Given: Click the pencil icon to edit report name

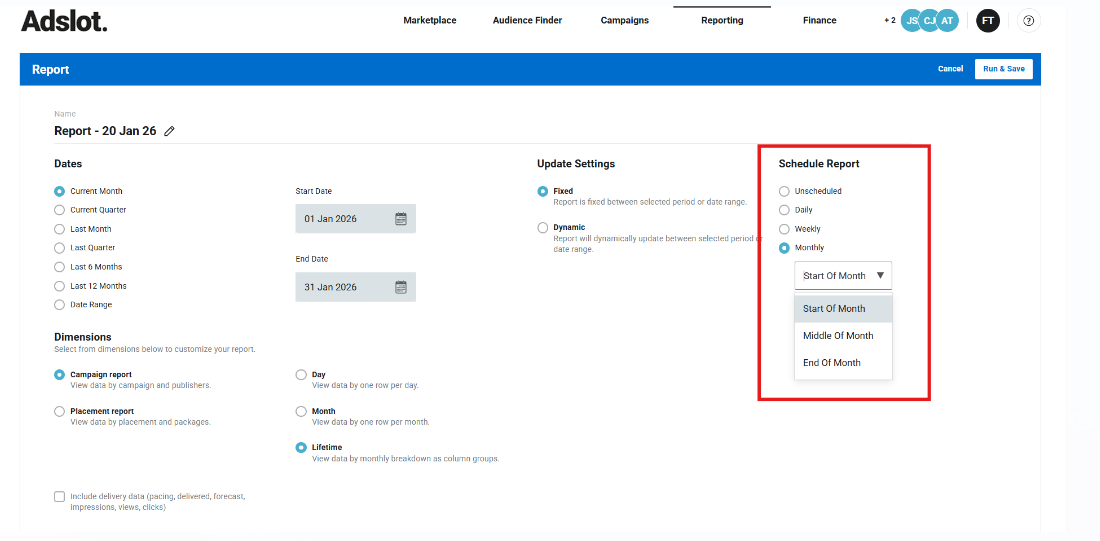Looking at the screenshot, I should [169, 131].
